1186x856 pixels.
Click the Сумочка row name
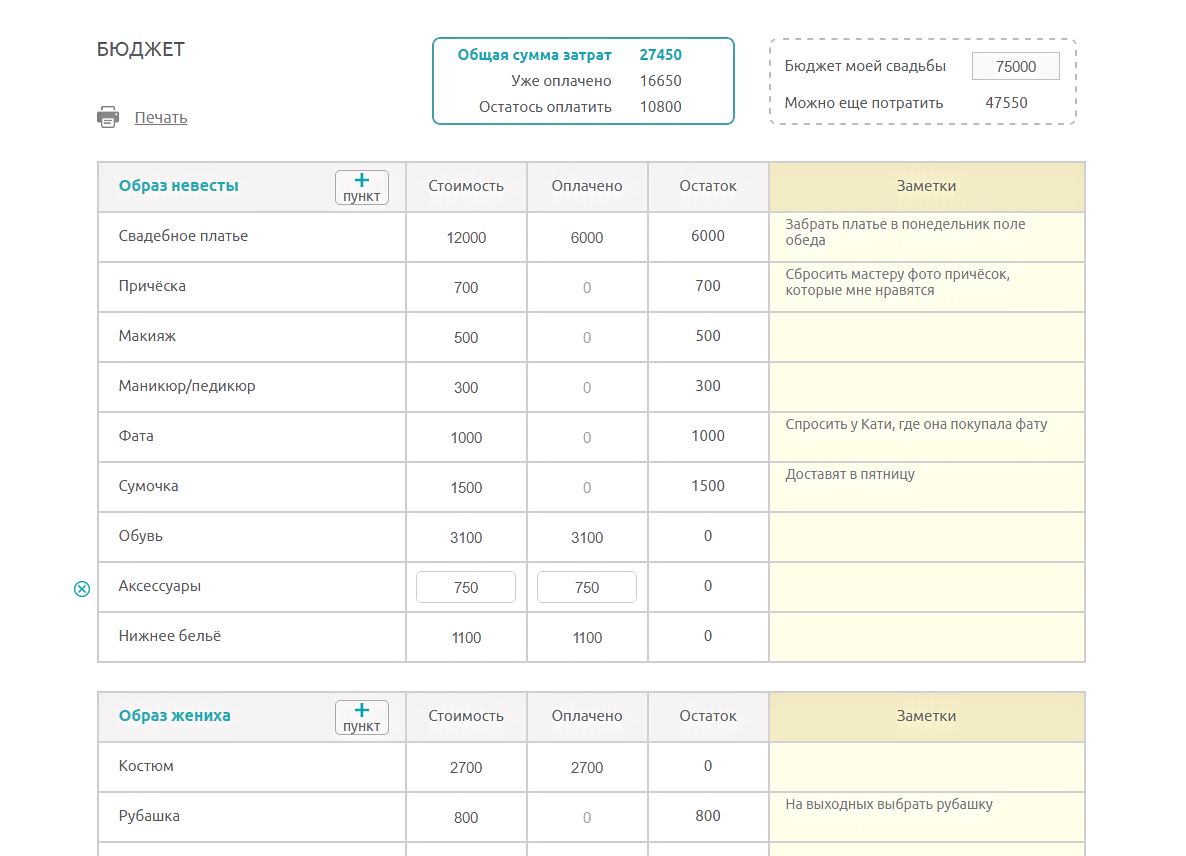point(148,485)
